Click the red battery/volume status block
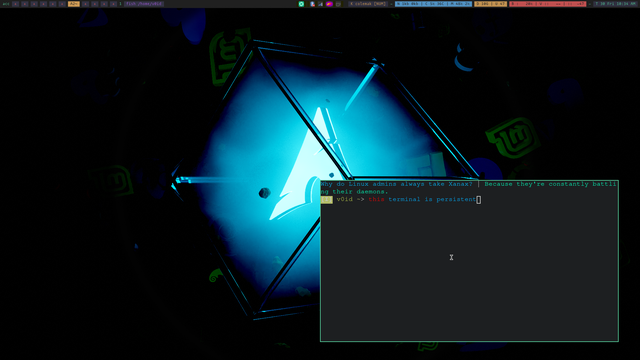This screenshot has height=360, width=640. [x=547, y=4]
